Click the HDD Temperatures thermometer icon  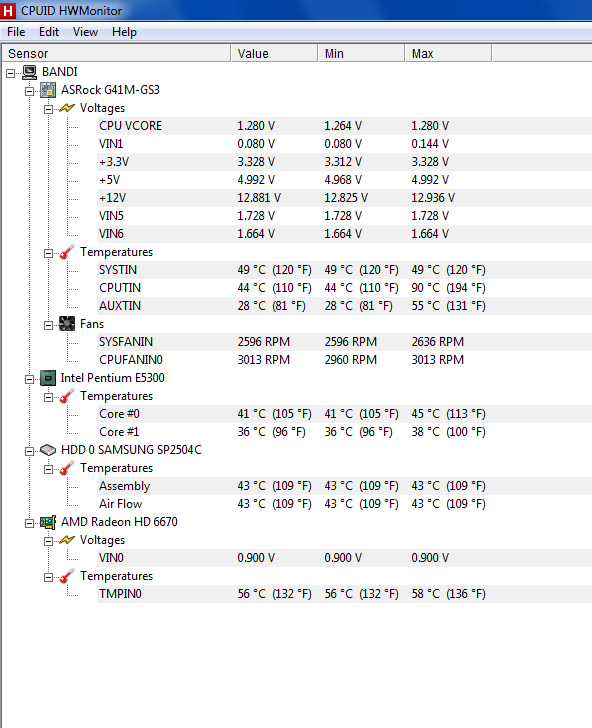(x=67, y=468)
